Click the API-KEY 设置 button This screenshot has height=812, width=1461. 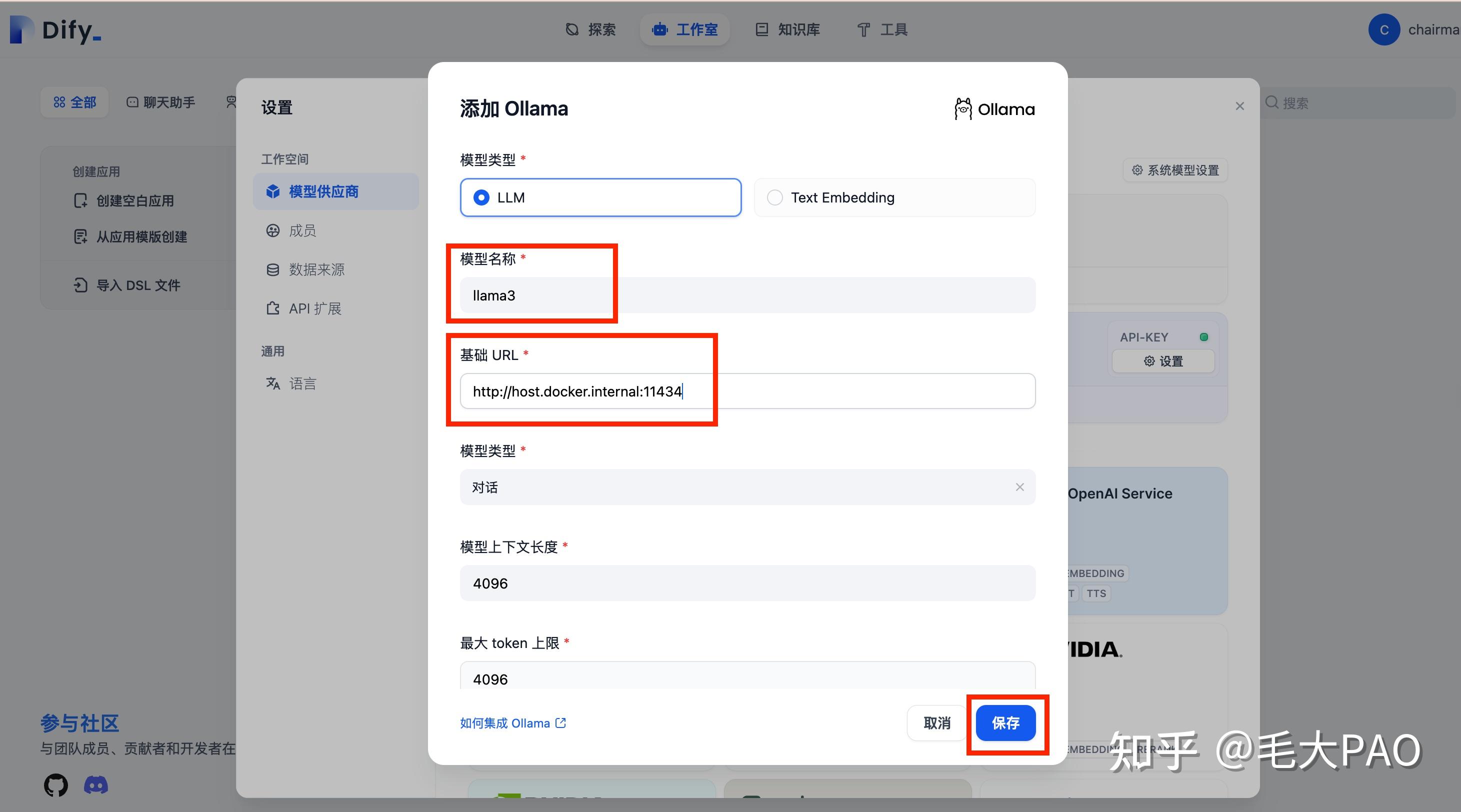click(1163, 361)
